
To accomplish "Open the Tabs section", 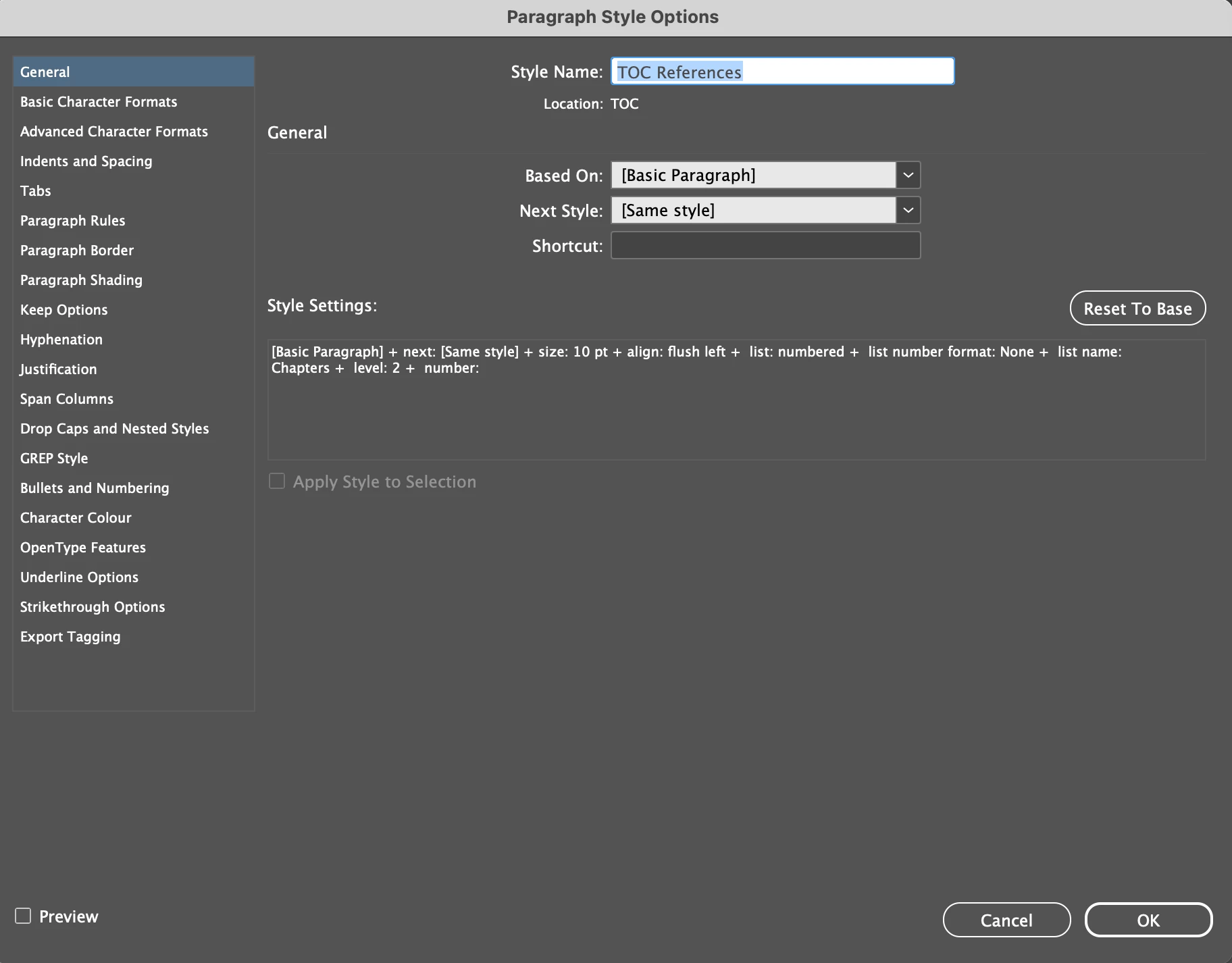I will tap(133, 190).
